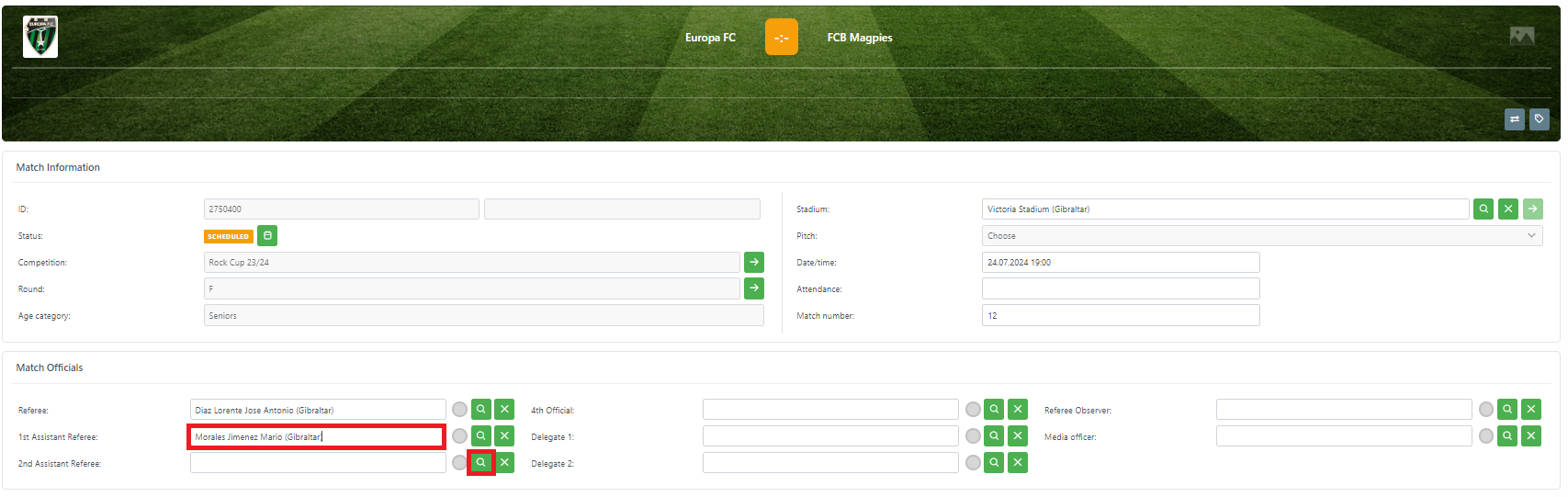
Task: Open the Round F arrow button
Action: coord(753,289)
